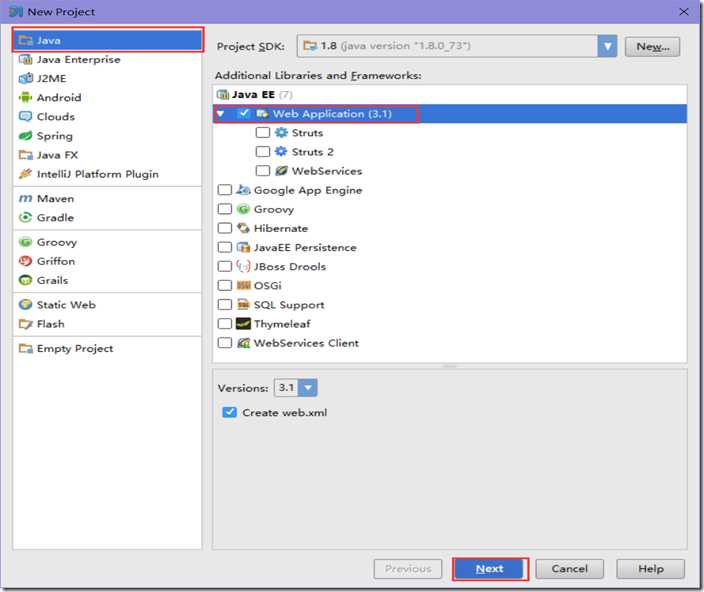Check the OSGi checkbox

[x=224, y=285]
